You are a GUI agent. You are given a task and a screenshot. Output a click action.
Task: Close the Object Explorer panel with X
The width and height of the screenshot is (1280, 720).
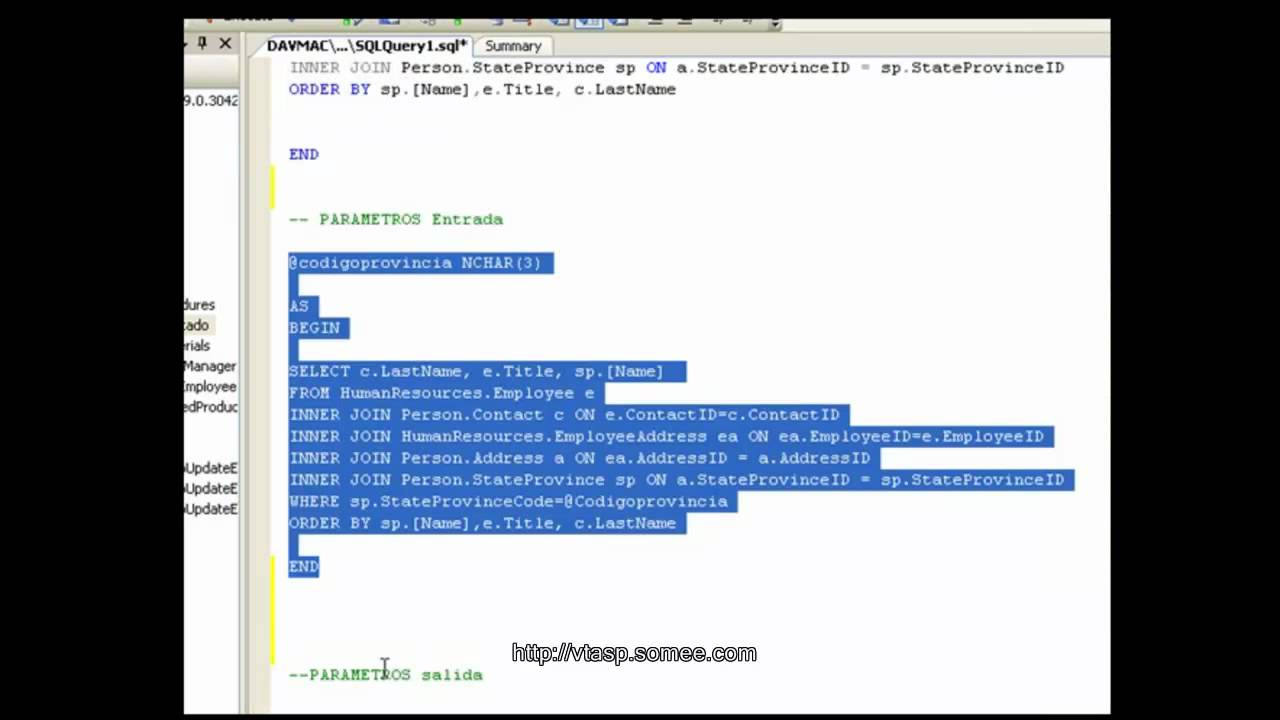coord(225,43)
